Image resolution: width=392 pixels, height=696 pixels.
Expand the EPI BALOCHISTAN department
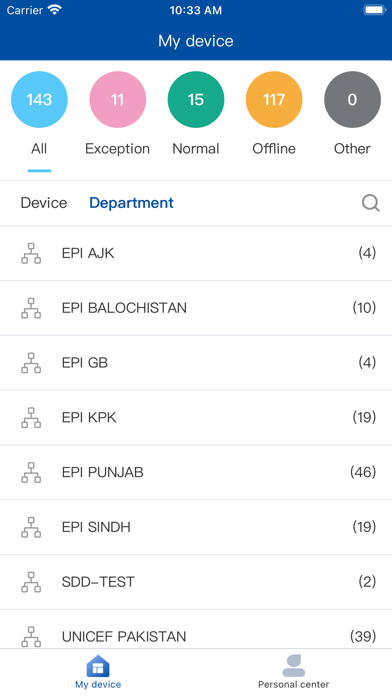tap(196, 308)
